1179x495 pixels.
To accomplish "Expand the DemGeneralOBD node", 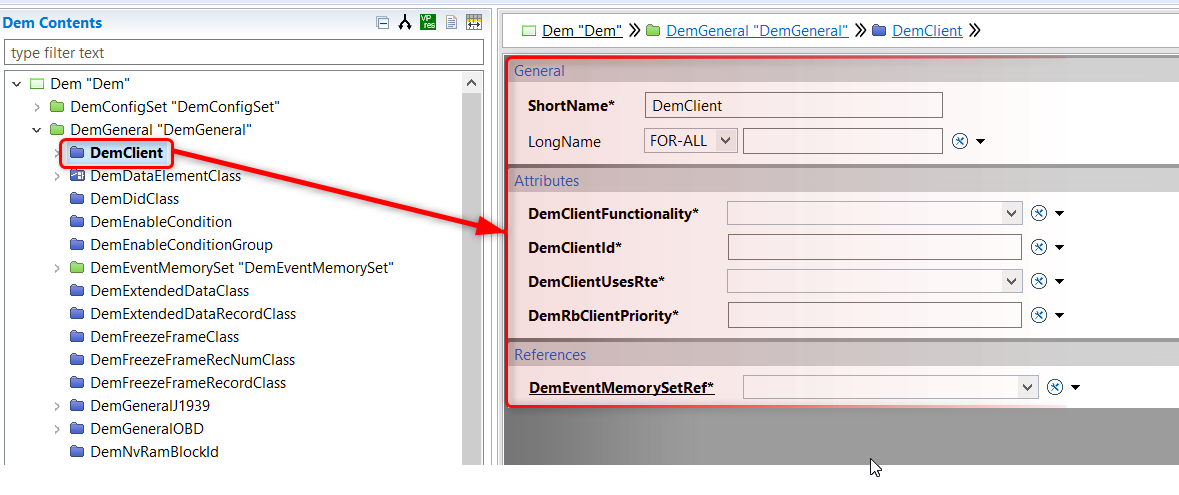I will (x=56, y=429).
